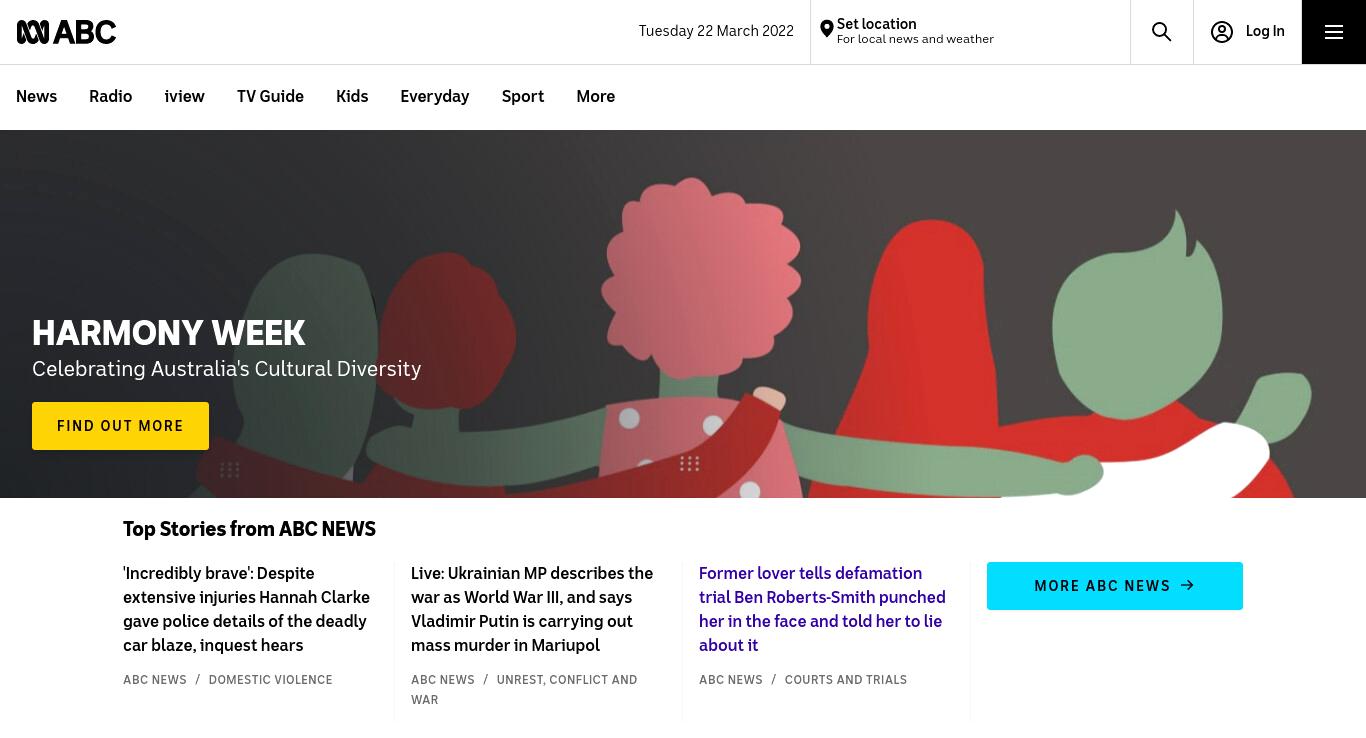This screenshot has width=1366, height=738.
Task: Select Everyday in the navigation bar
Action: 434,97
